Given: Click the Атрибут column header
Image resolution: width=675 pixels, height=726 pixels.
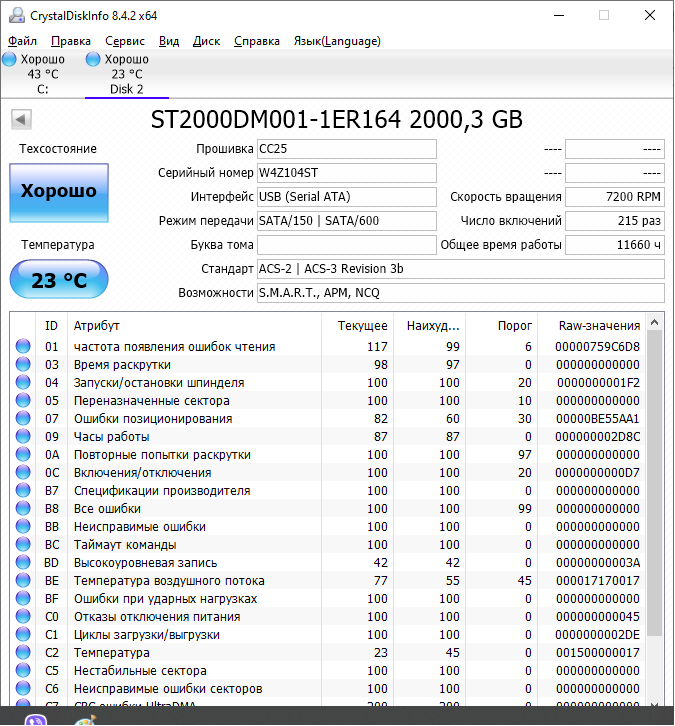Looking at the screenshot, I should [96, 326].
